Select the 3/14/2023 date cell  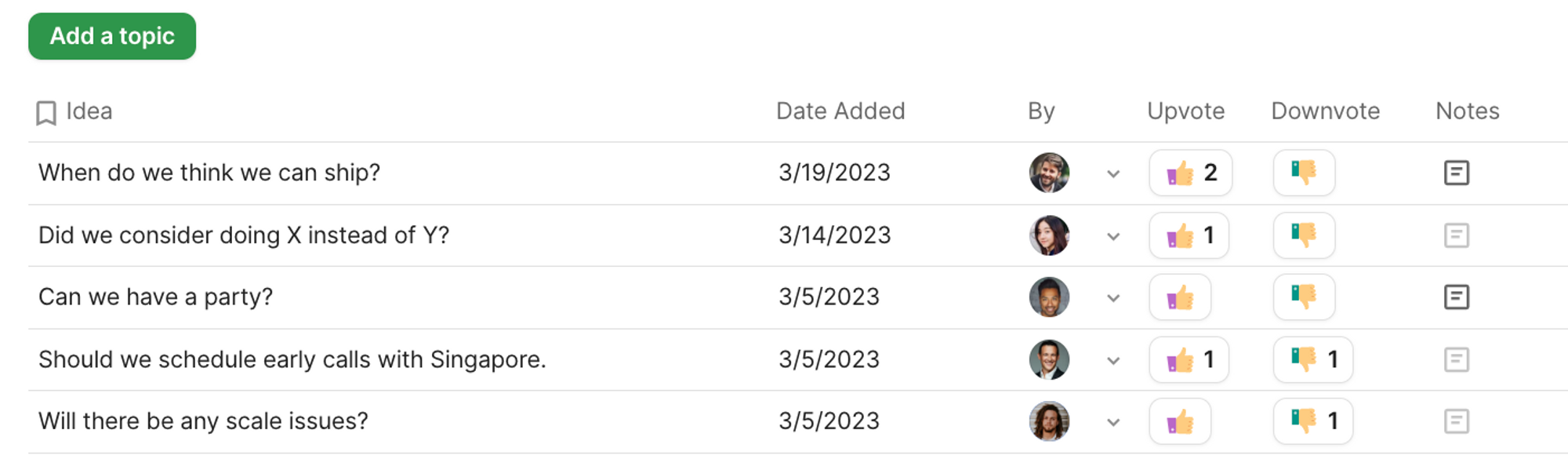(834, 235)
